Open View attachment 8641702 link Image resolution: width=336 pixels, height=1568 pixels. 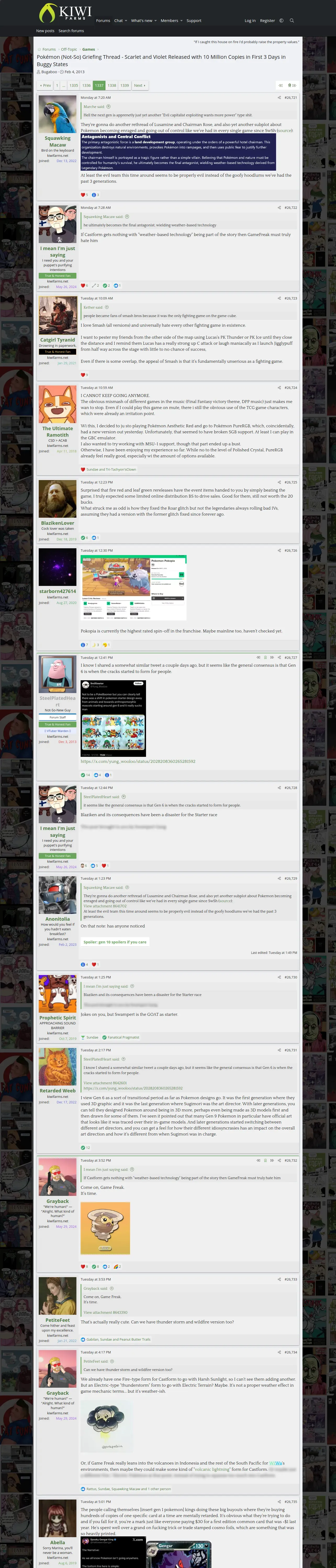[105, 906]
